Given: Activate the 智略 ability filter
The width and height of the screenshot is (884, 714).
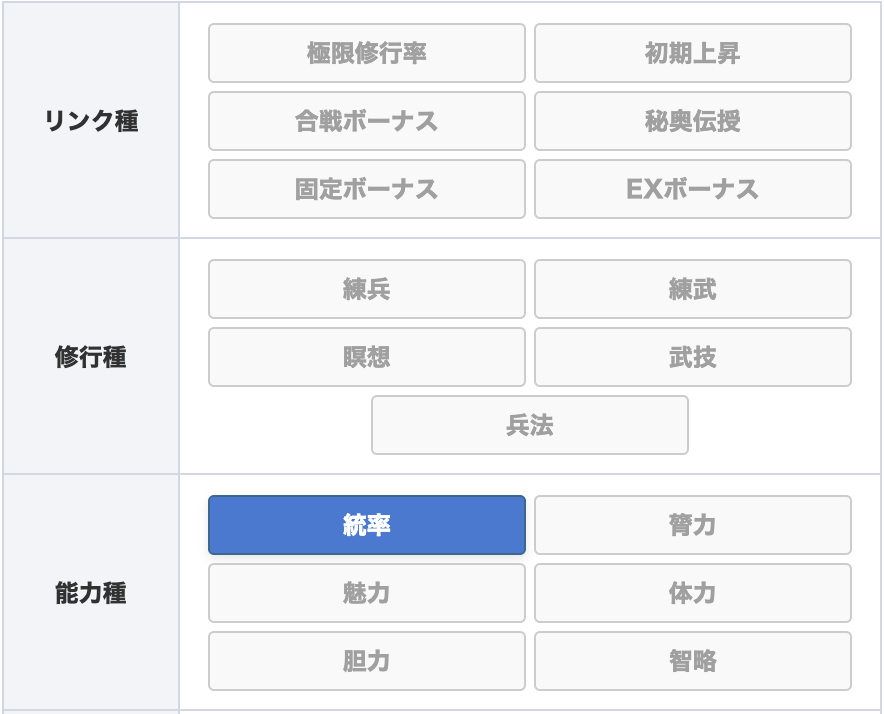Looking at the screenshot, I should click(693, 661).
